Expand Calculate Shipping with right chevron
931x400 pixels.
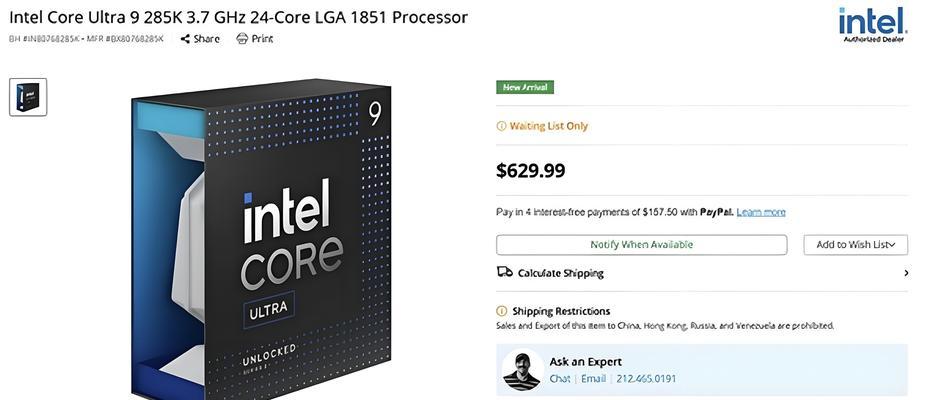click(x=906, y=273)
